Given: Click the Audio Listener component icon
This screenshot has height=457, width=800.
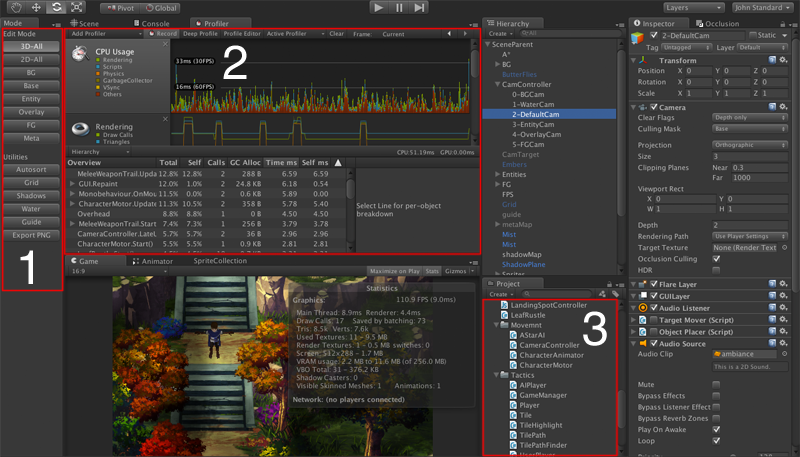Looking at the screenshot, I should 643,308.
